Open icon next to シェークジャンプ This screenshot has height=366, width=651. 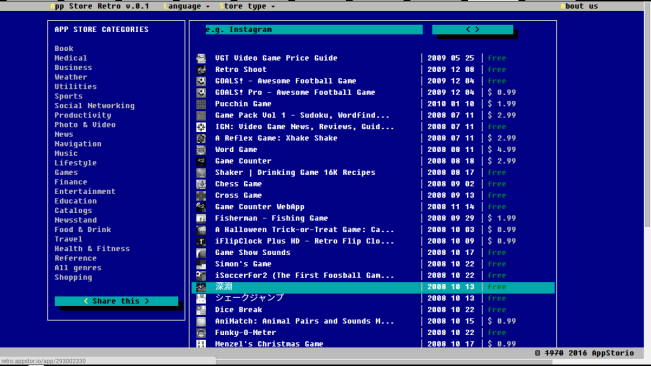201,298
